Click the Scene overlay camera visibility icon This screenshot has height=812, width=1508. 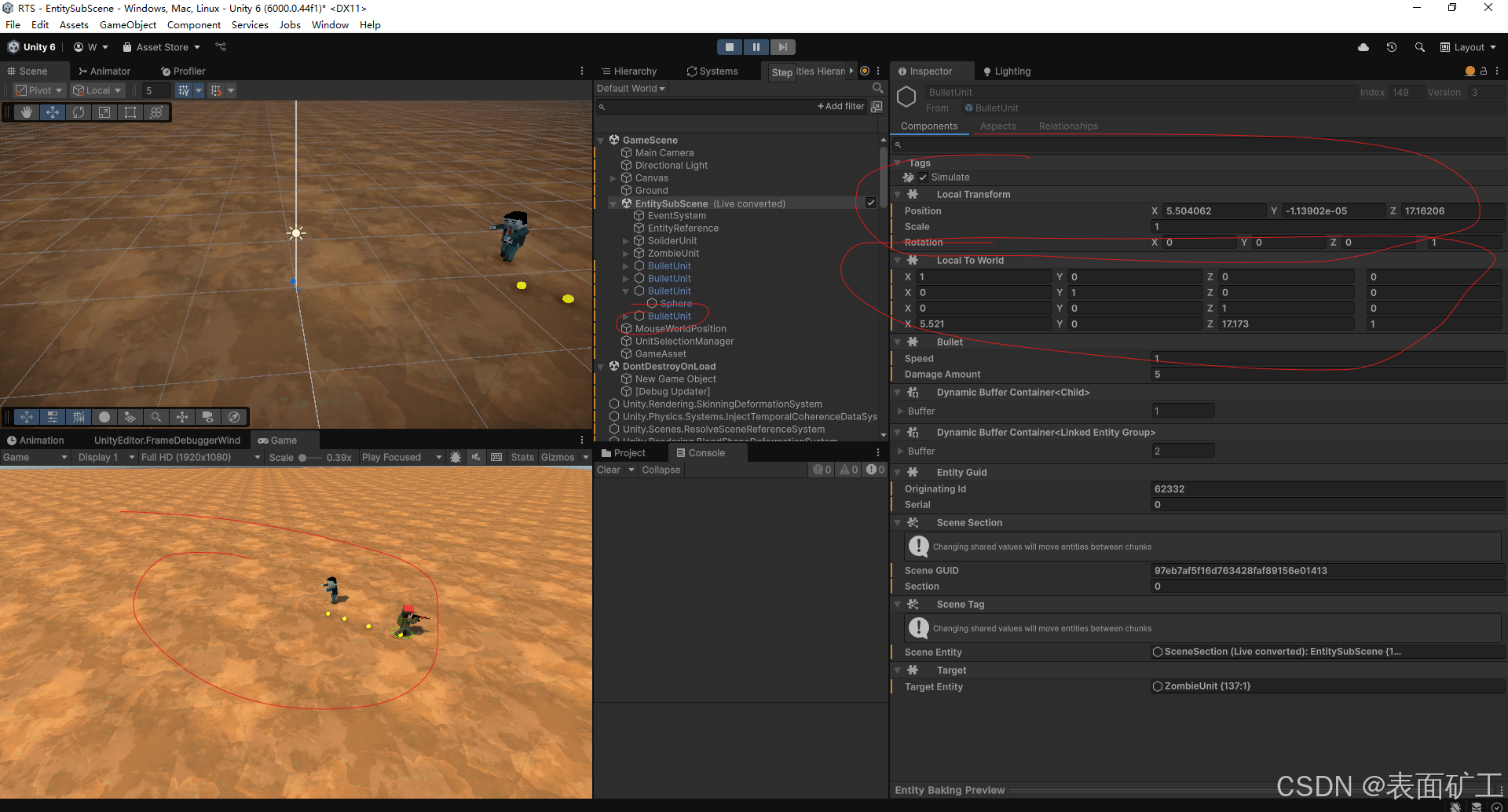point(207,417)
